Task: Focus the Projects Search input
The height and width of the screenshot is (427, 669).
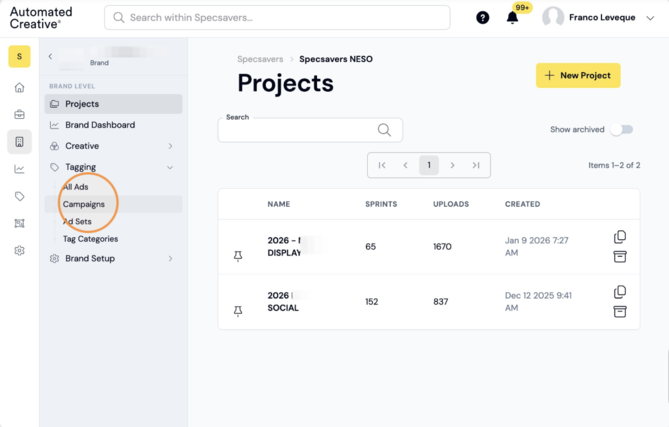Action: point(310,130)
